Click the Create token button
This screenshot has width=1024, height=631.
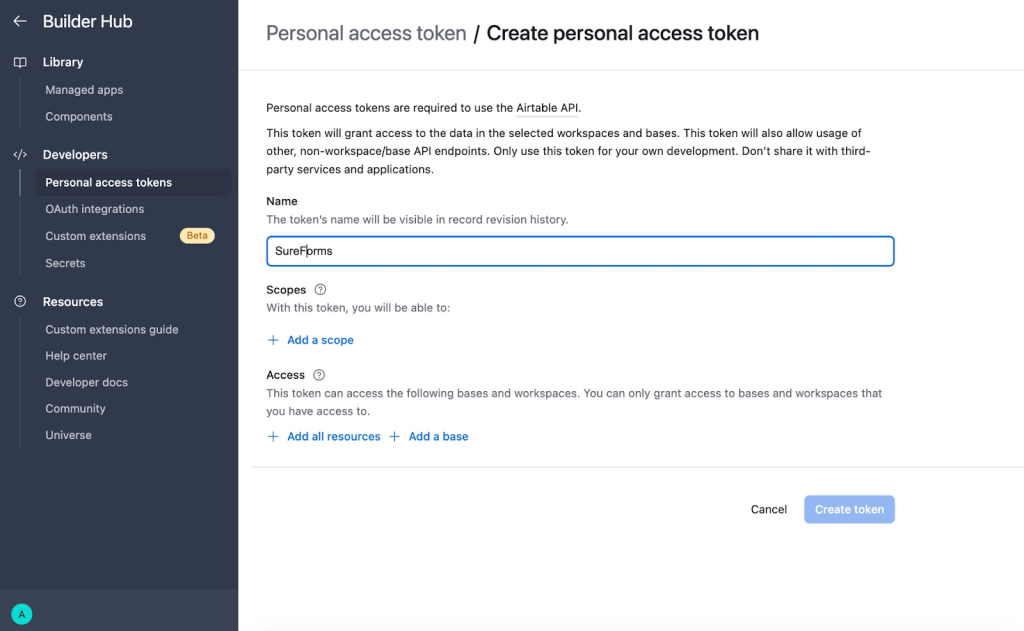click(x=849, y=509)
